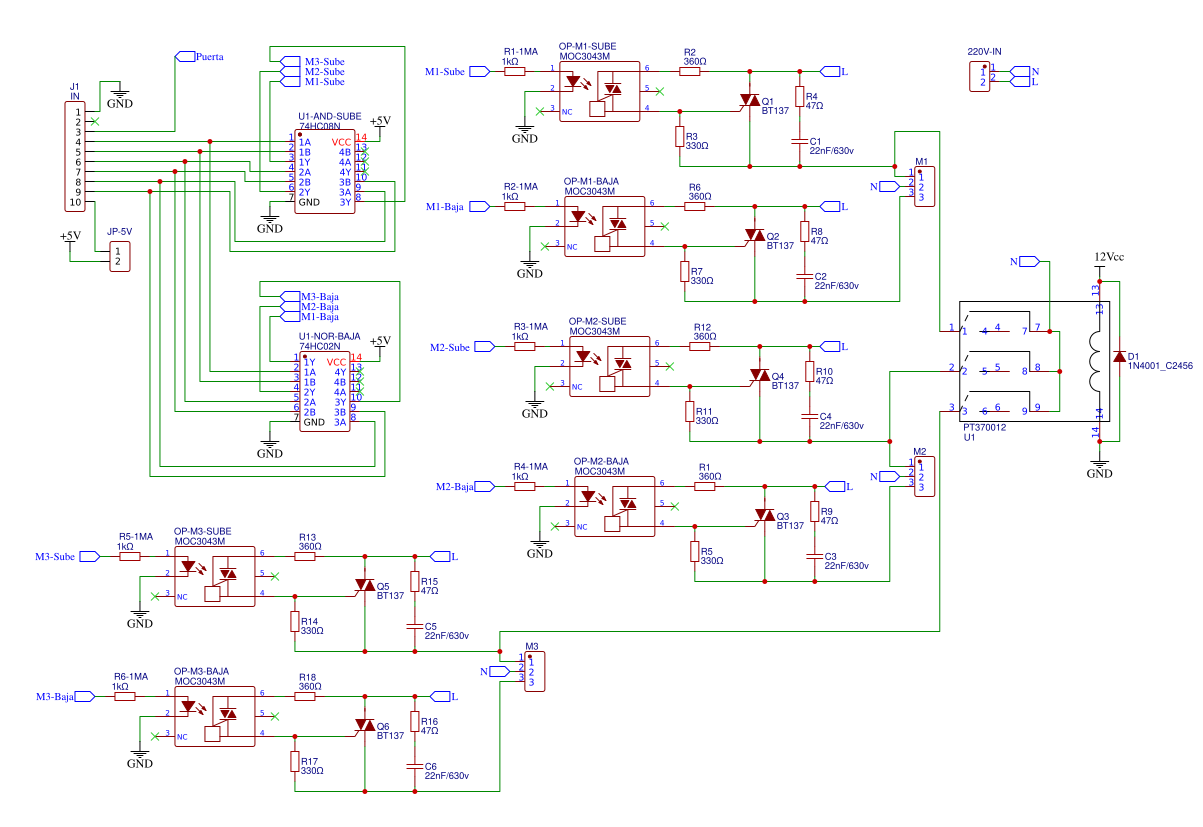Screen dimensions: 1203x827
Task: Select the M3 motor connector symbol
Action: [x=535, y=671]
